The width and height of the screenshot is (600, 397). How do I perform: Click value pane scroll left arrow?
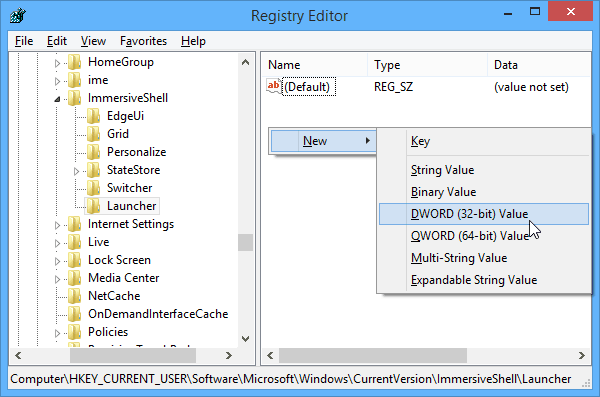click(x=270, y=356)
